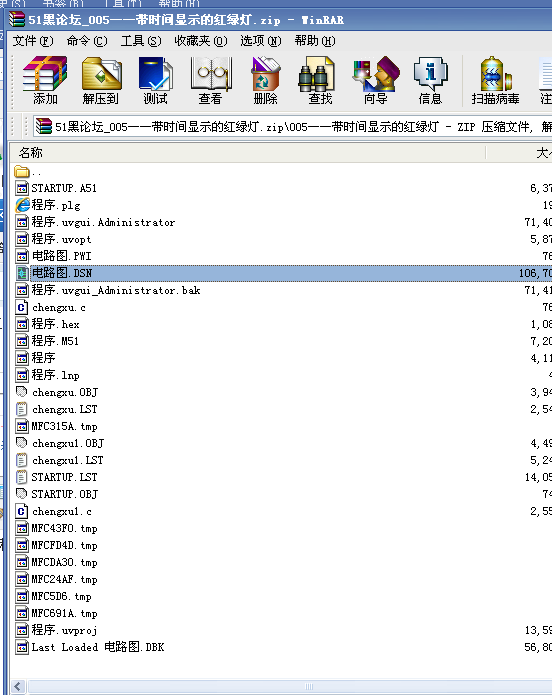Select file MFC24AF.tmp
The image size is (552, 695).
64,579
